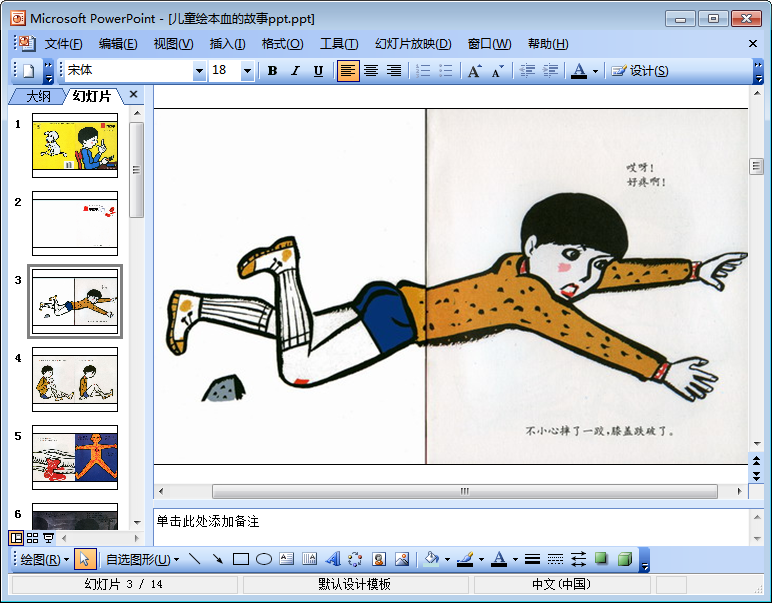Apply Line Color brush
Image resolution: width=772 pixels, height=603 pixels.
[x=465, y=559]
